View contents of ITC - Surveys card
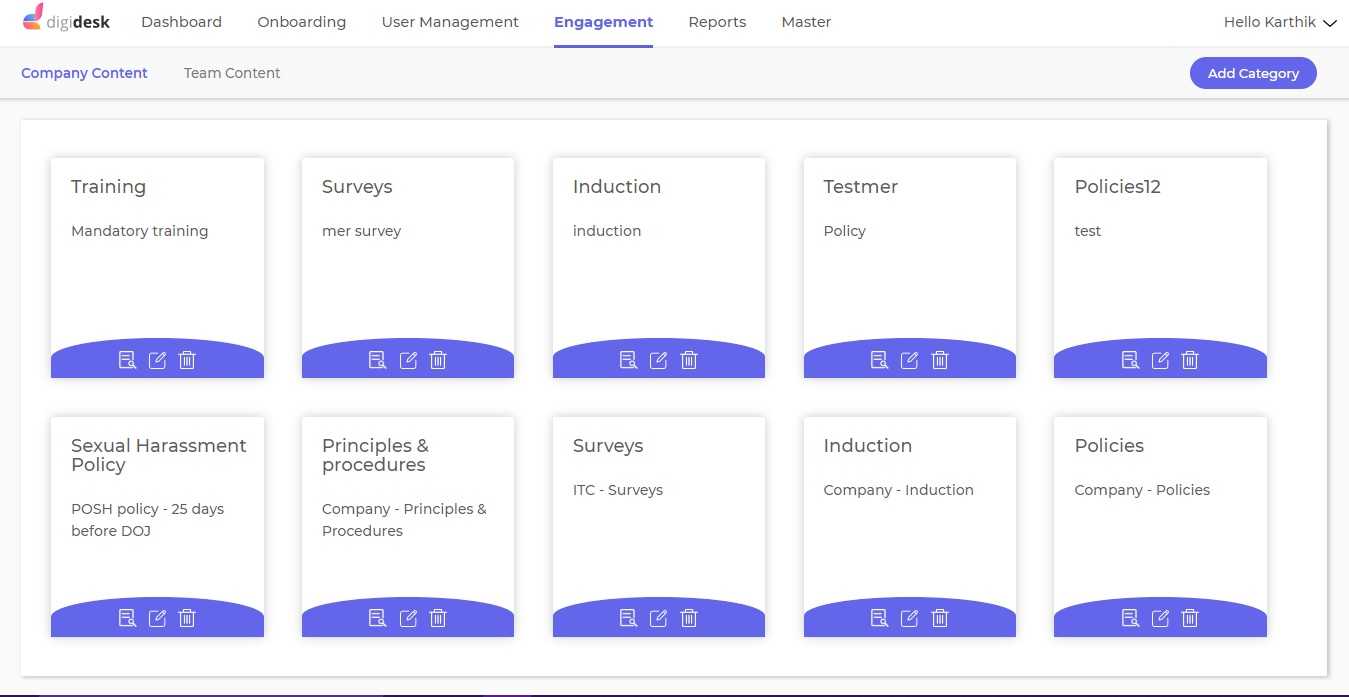The width and height of the screenshot is (1349, 697). (628, 618)
